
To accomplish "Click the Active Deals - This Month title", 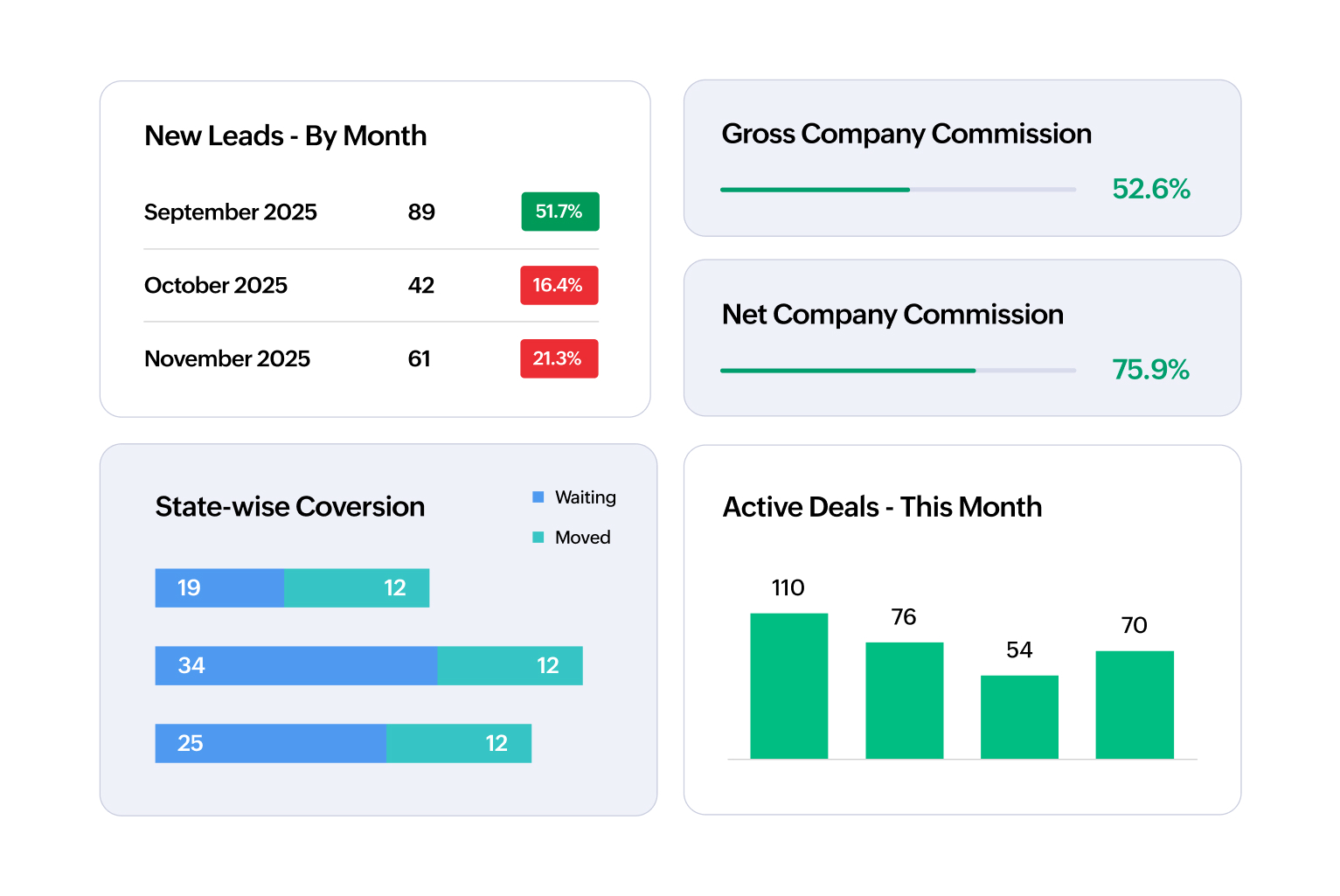I will coord(882,508).
